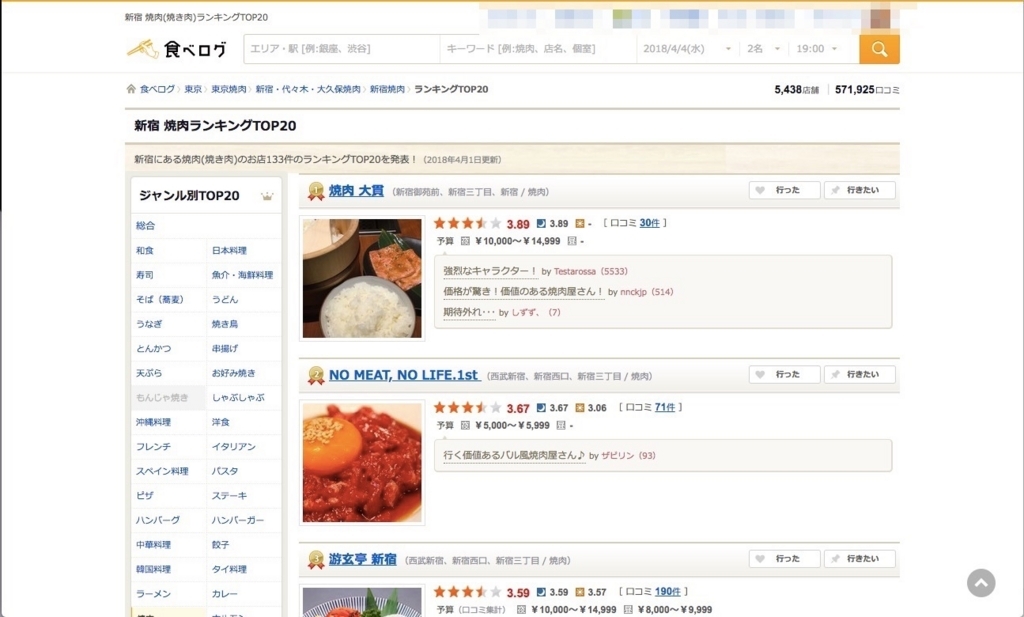Mark 游玄亭 新宿 as 行った

(x=784, y=558)
